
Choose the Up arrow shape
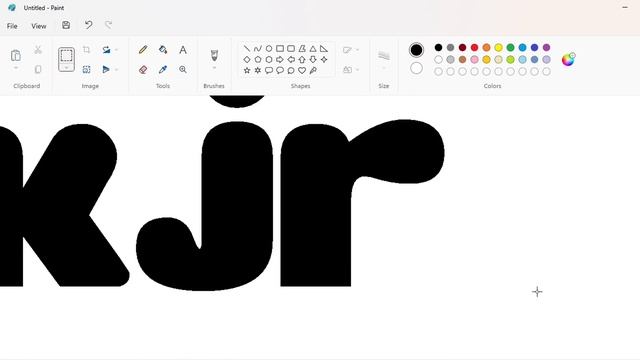(302, 60)
